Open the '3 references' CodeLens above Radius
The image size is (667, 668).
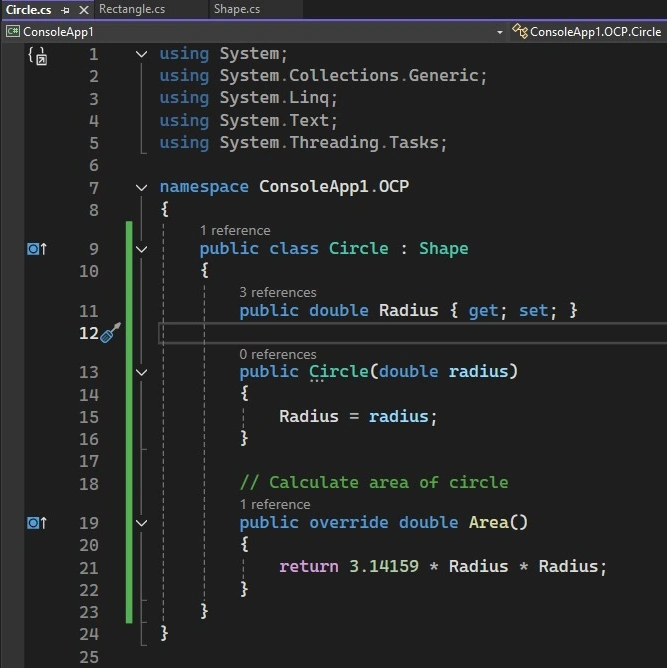(278, 293)
